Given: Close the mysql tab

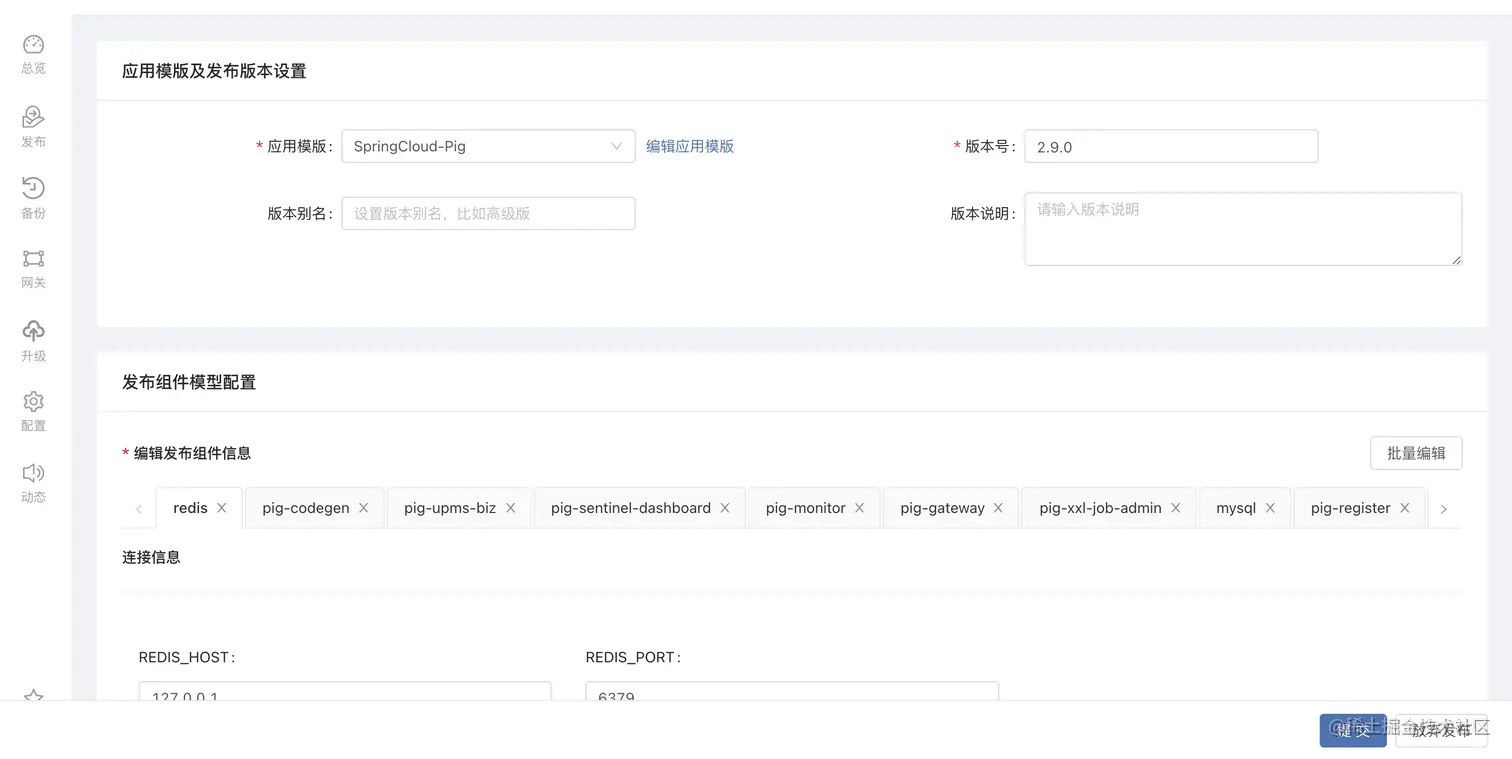Looking at the screenshot, I should click(x=1270, y=508).
